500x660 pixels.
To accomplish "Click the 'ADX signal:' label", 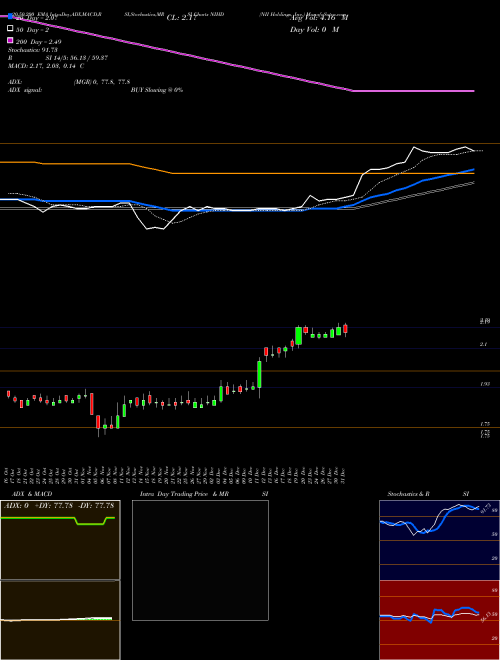I will pos(25,90).
